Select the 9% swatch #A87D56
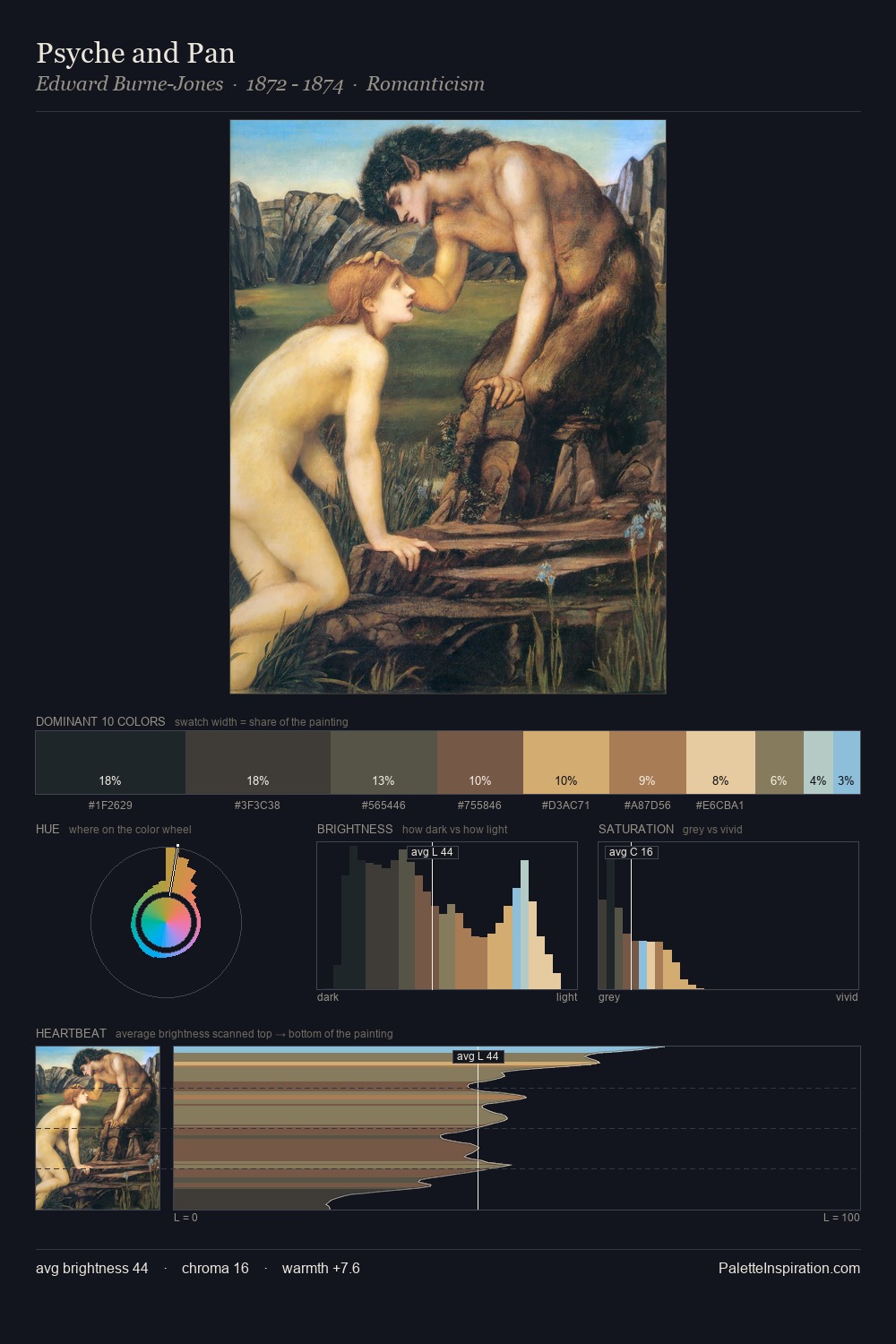The width and height of the screenshot is (896, 1344). click(648, 762)
